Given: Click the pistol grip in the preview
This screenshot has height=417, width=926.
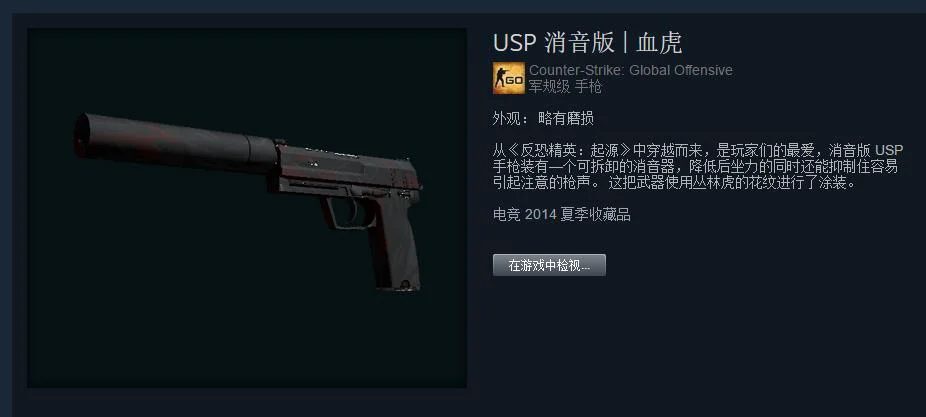Looking at the screenshot, I should pyautogui.click(x=394, y=242).
